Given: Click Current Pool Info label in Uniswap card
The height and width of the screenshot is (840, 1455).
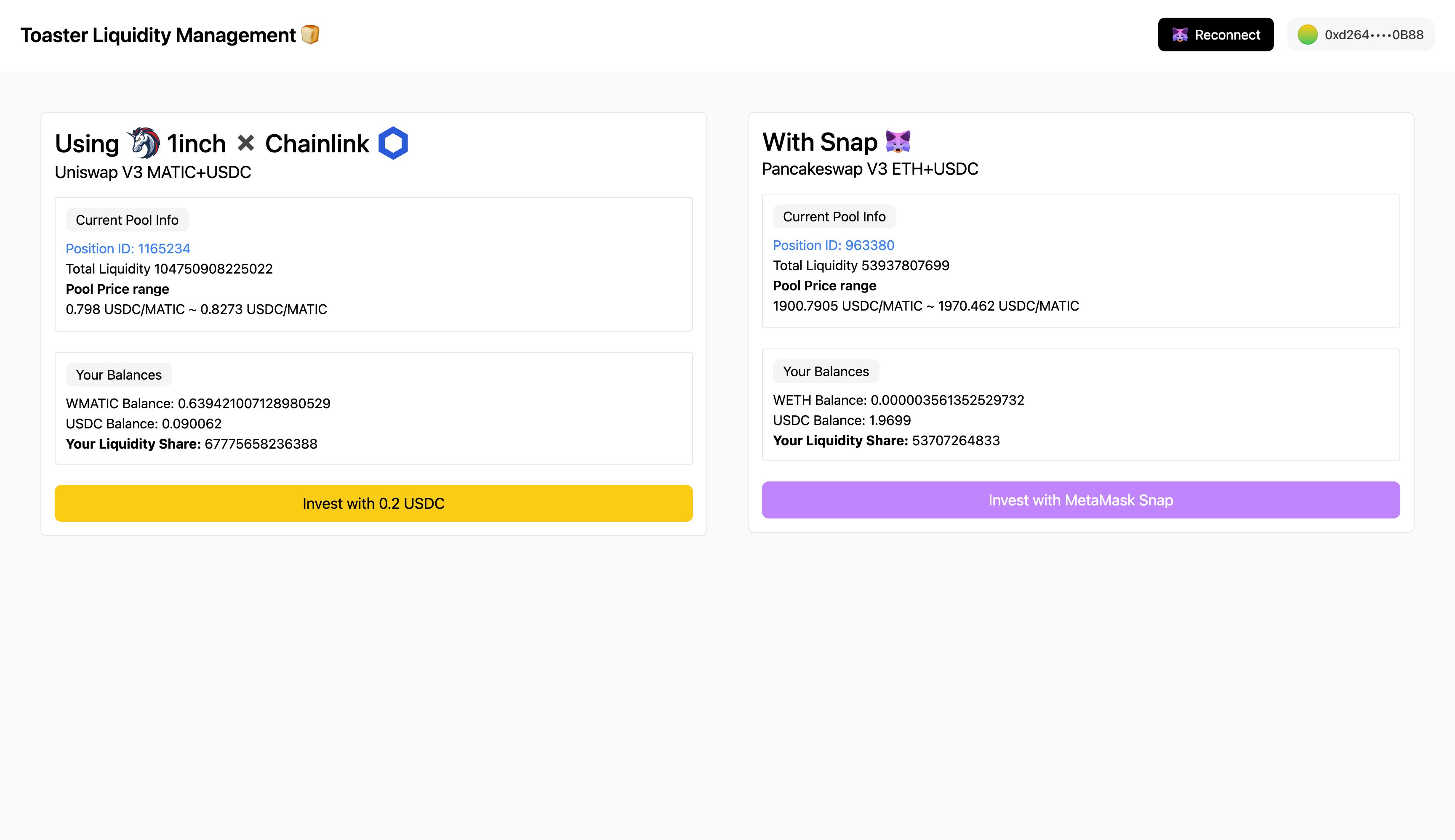Looking at the screenshot, I should 127,220.
